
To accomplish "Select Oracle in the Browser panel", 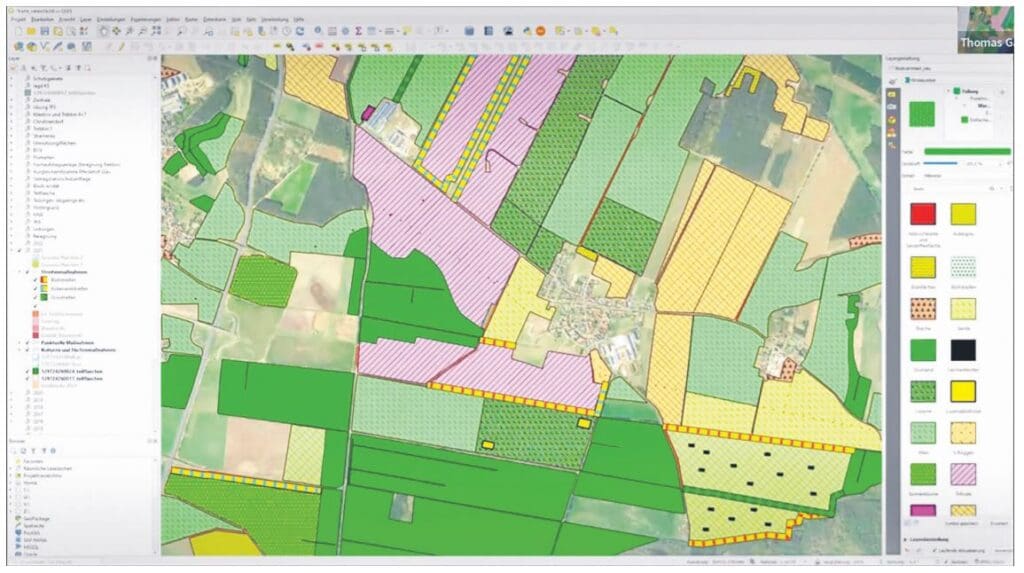I will [x=30, y=555].
